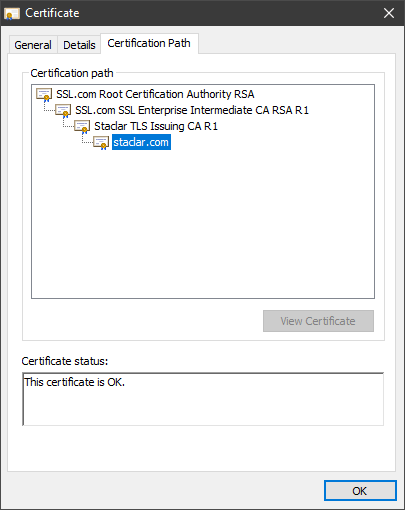
Task: Click the 'Certification path' group label
Action: point(72,73)
